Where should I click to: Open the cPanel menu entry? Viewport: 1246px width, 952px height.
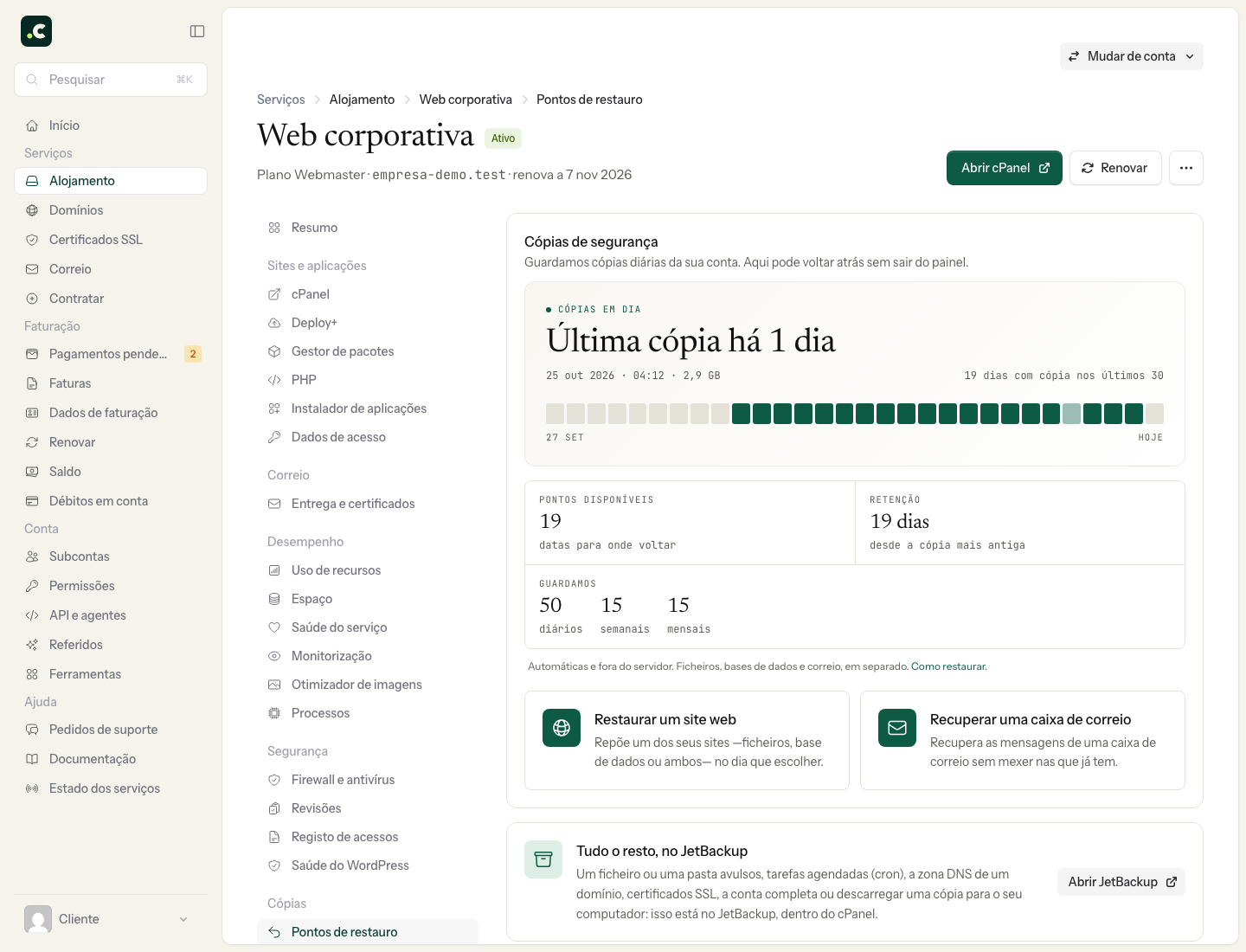(368, 294)
